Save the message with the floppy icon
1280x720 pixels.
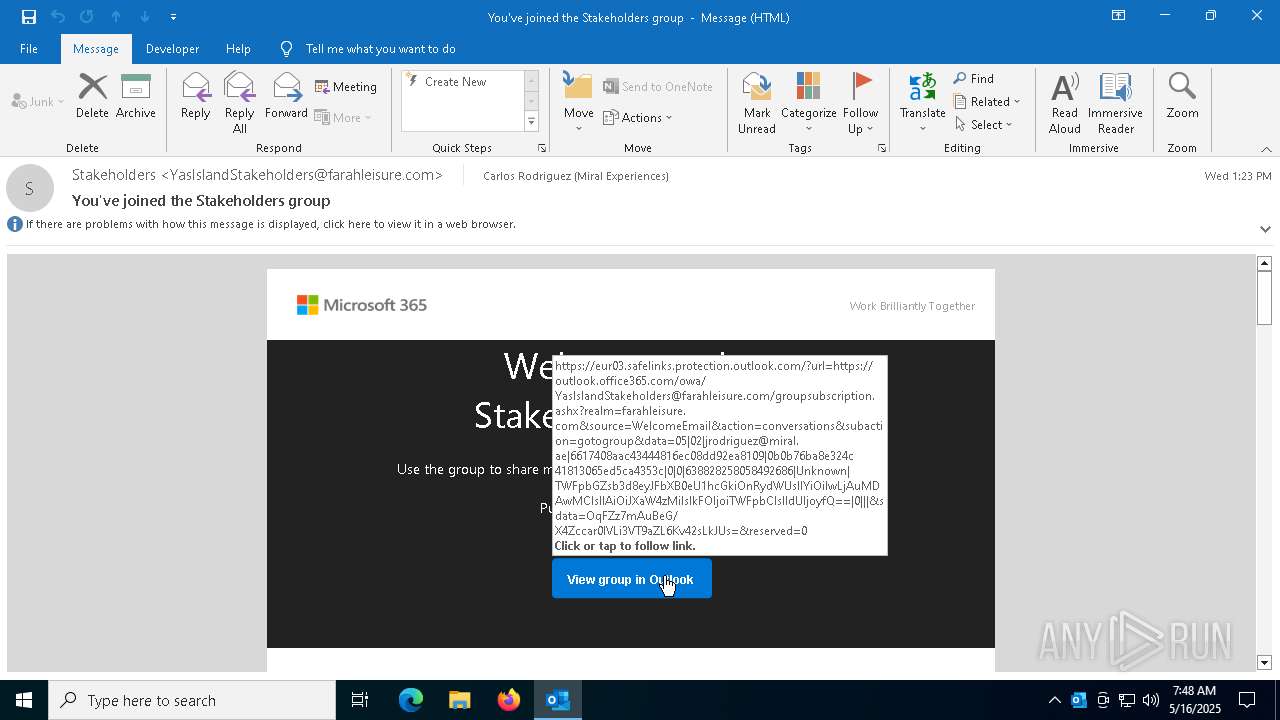[x=28, y=17]
